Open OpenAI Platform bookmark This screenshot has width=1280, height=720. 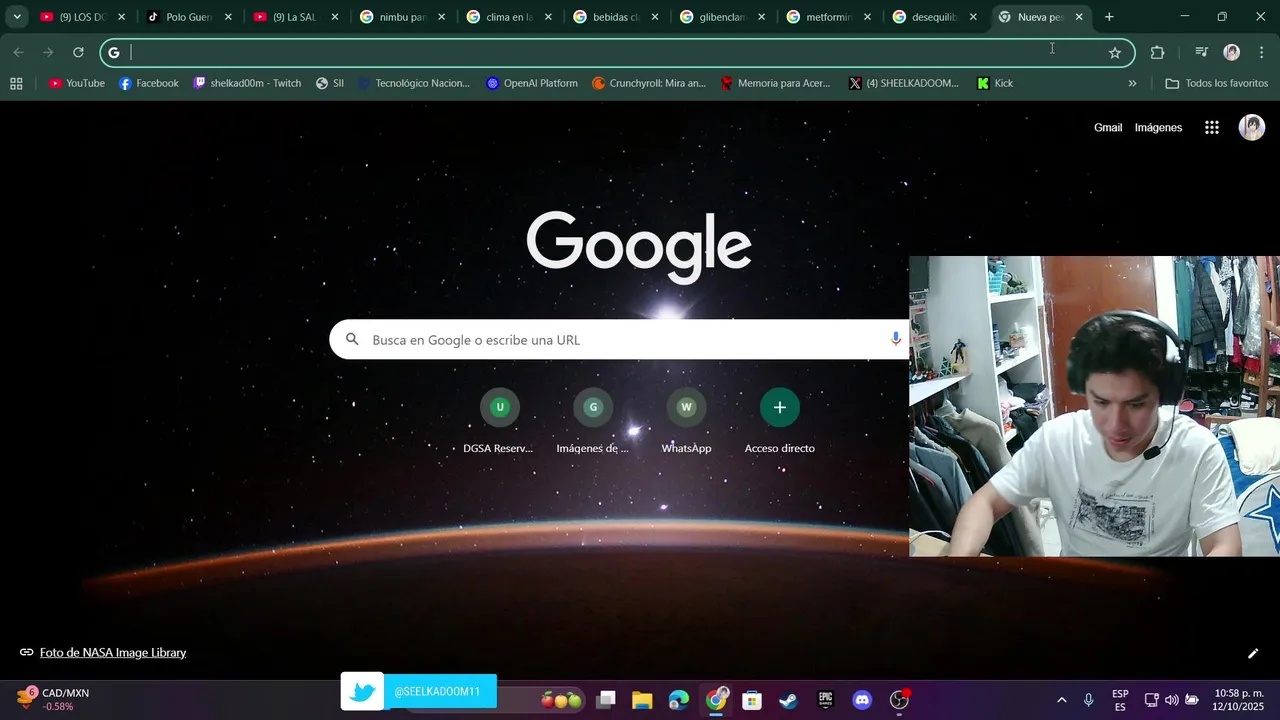coord(532,83)
